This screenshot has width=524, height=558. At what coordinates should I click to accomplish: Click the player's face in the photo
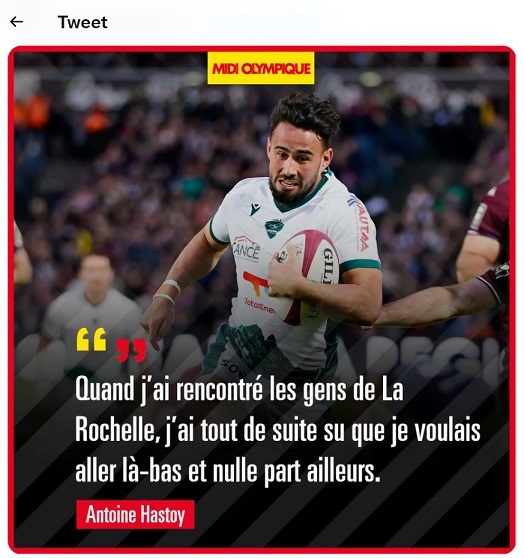click(295, 167)
